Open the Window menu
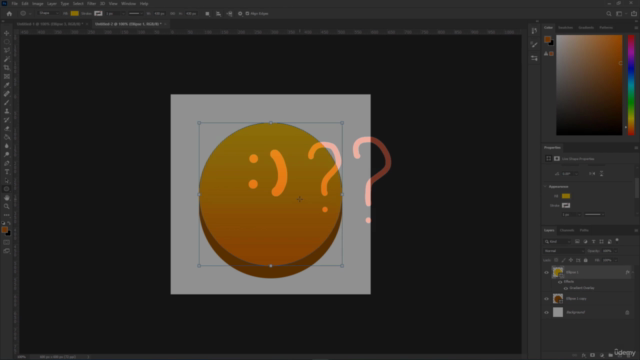This screenshot has height=360, width=640. pos(128,4)
